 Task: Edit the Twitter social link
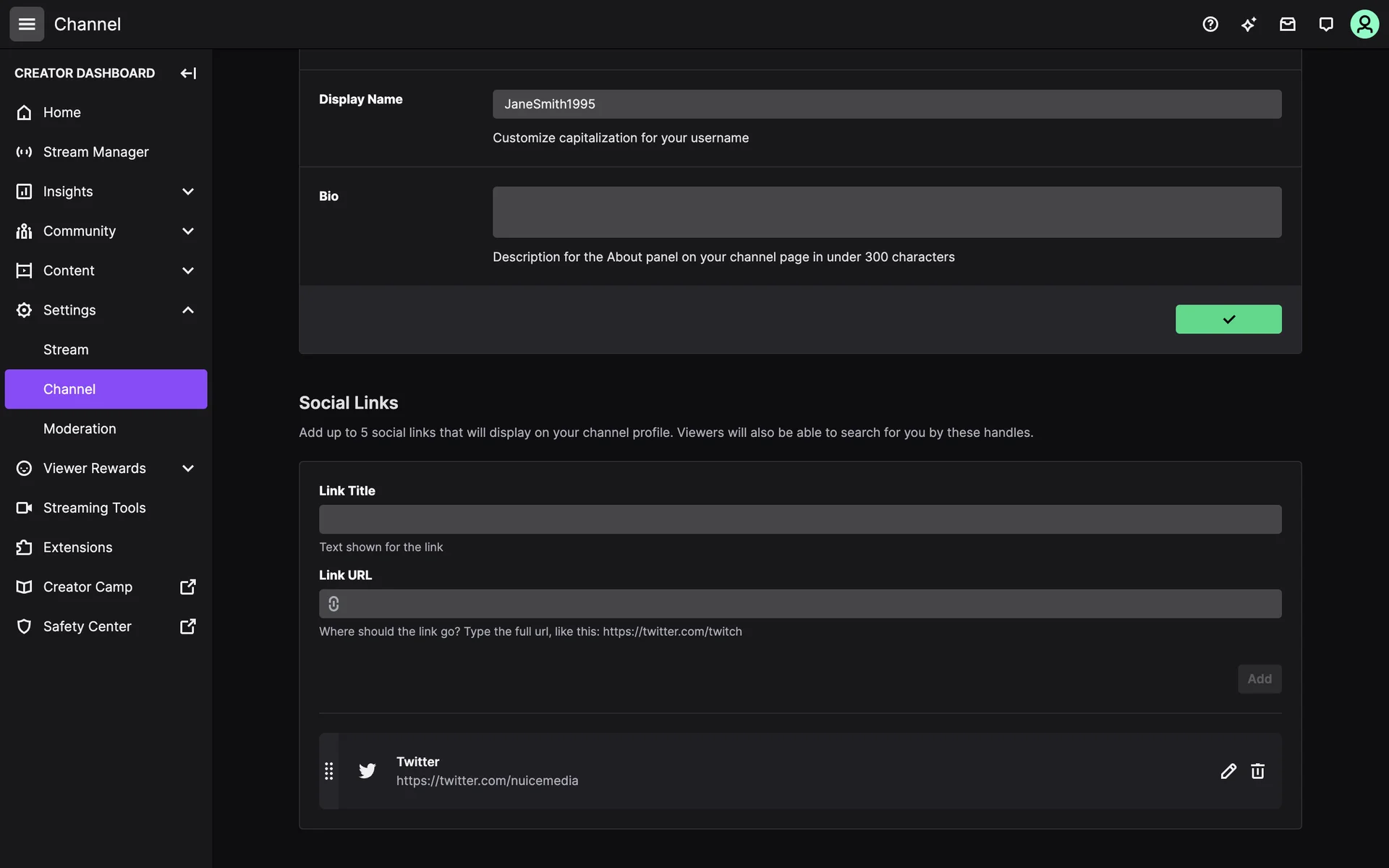click(1228, 771)
